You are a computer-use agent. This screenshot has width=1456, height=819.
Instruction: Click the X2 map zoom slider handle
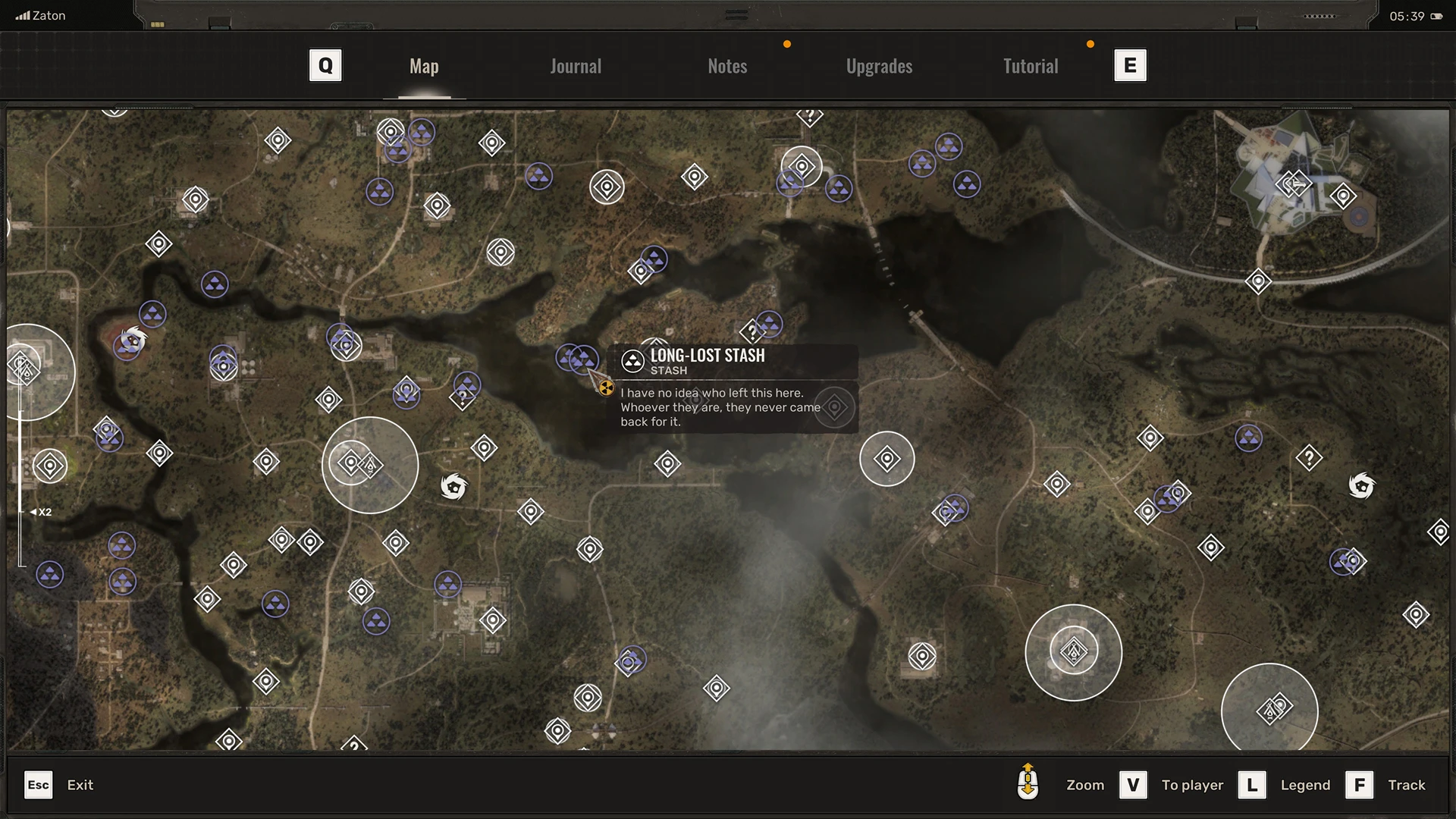click(x=39, y=512)
